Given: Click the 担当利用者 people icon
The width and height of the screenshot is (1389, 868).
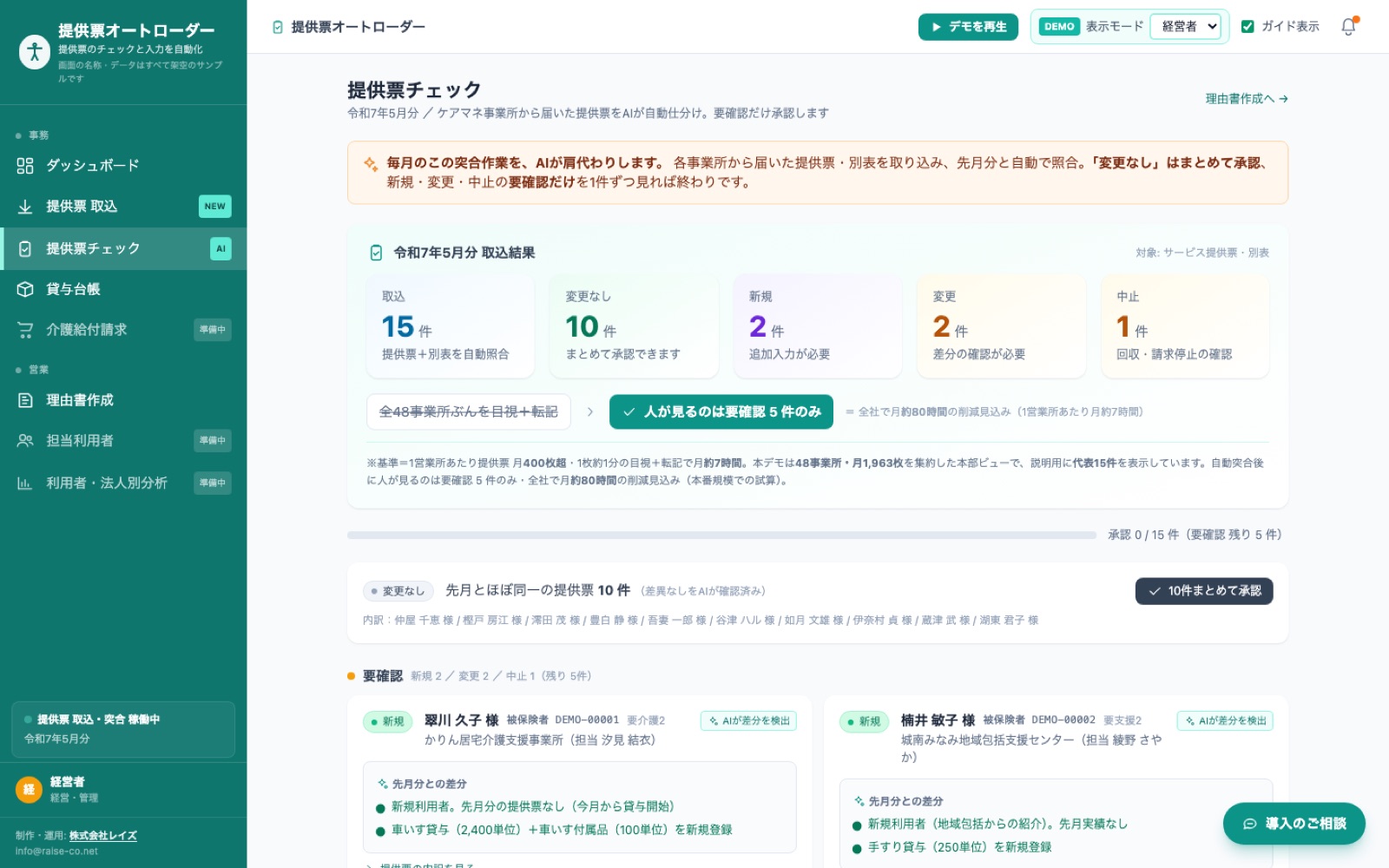Looking at the screenshot, I should [x=25, y=441].
